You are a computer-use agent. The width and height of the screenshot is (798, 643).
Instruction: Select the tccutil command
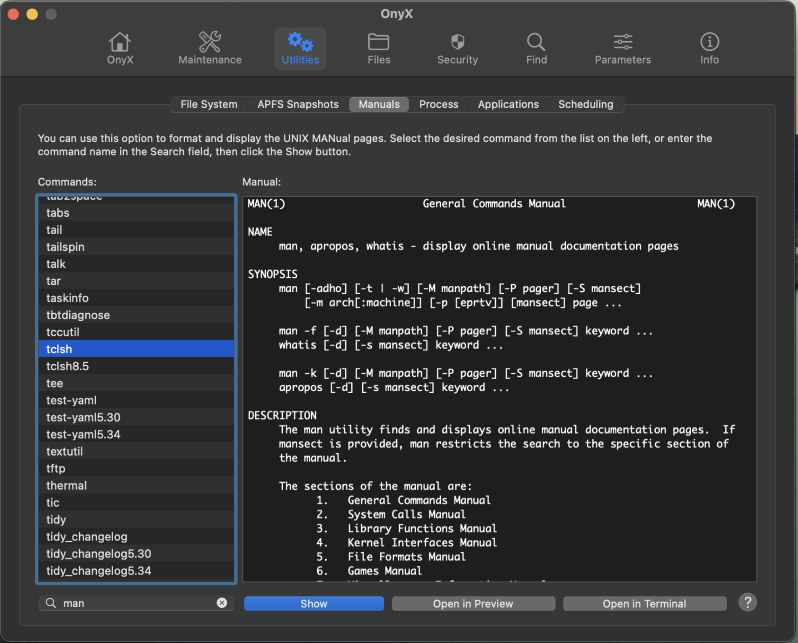(x=136, y=332)
